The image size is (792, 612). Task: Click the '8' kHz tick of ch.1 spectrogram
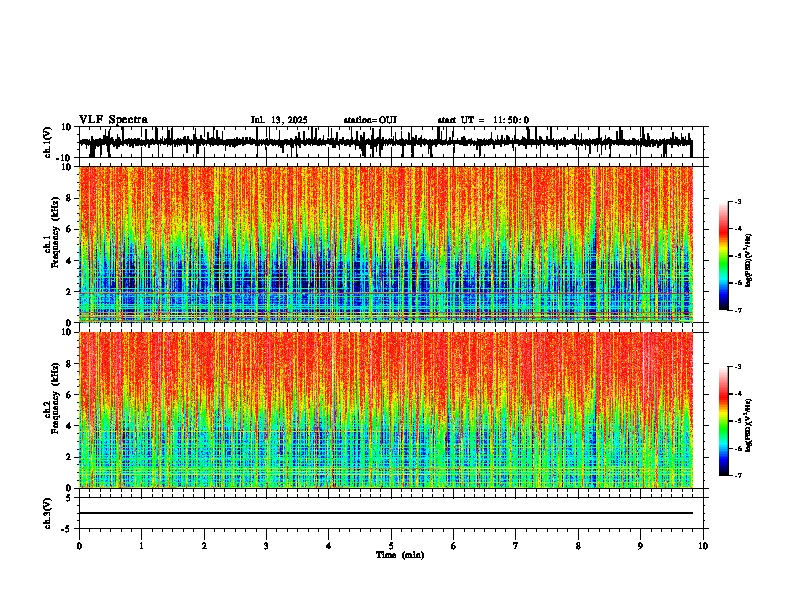click(x=70, y=198)
